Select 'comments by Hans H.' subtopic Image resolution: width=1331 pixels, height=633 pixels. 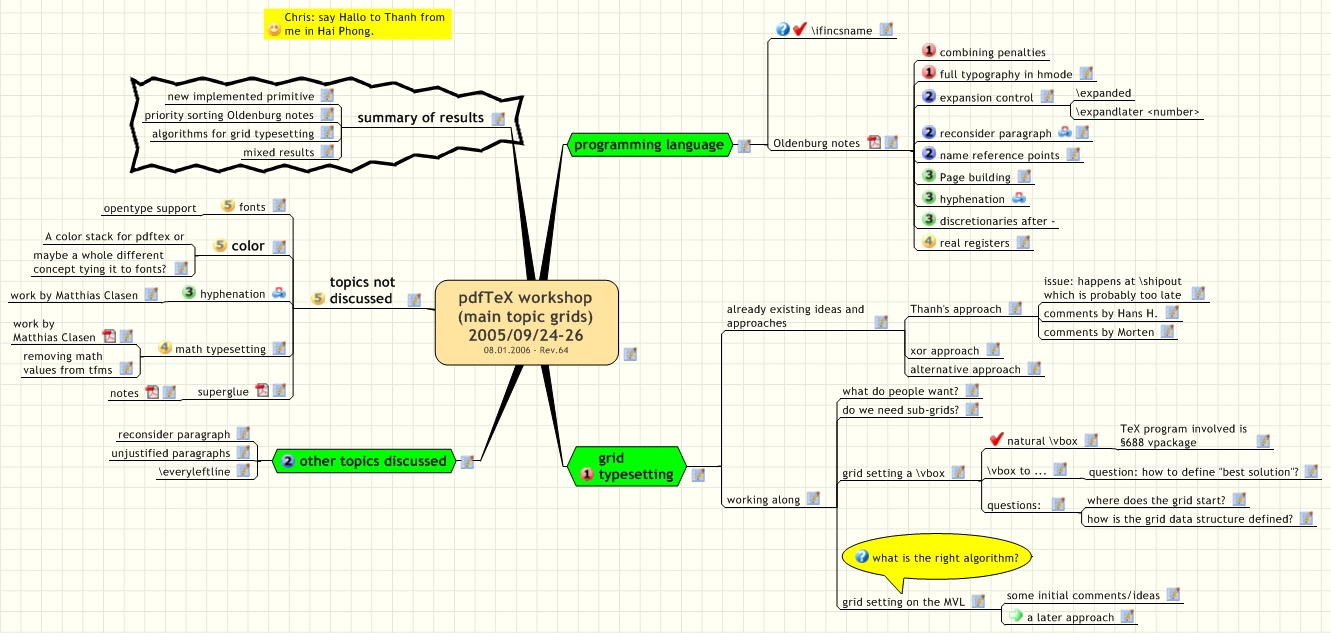pyautogui.click(x=1100, y=314)
